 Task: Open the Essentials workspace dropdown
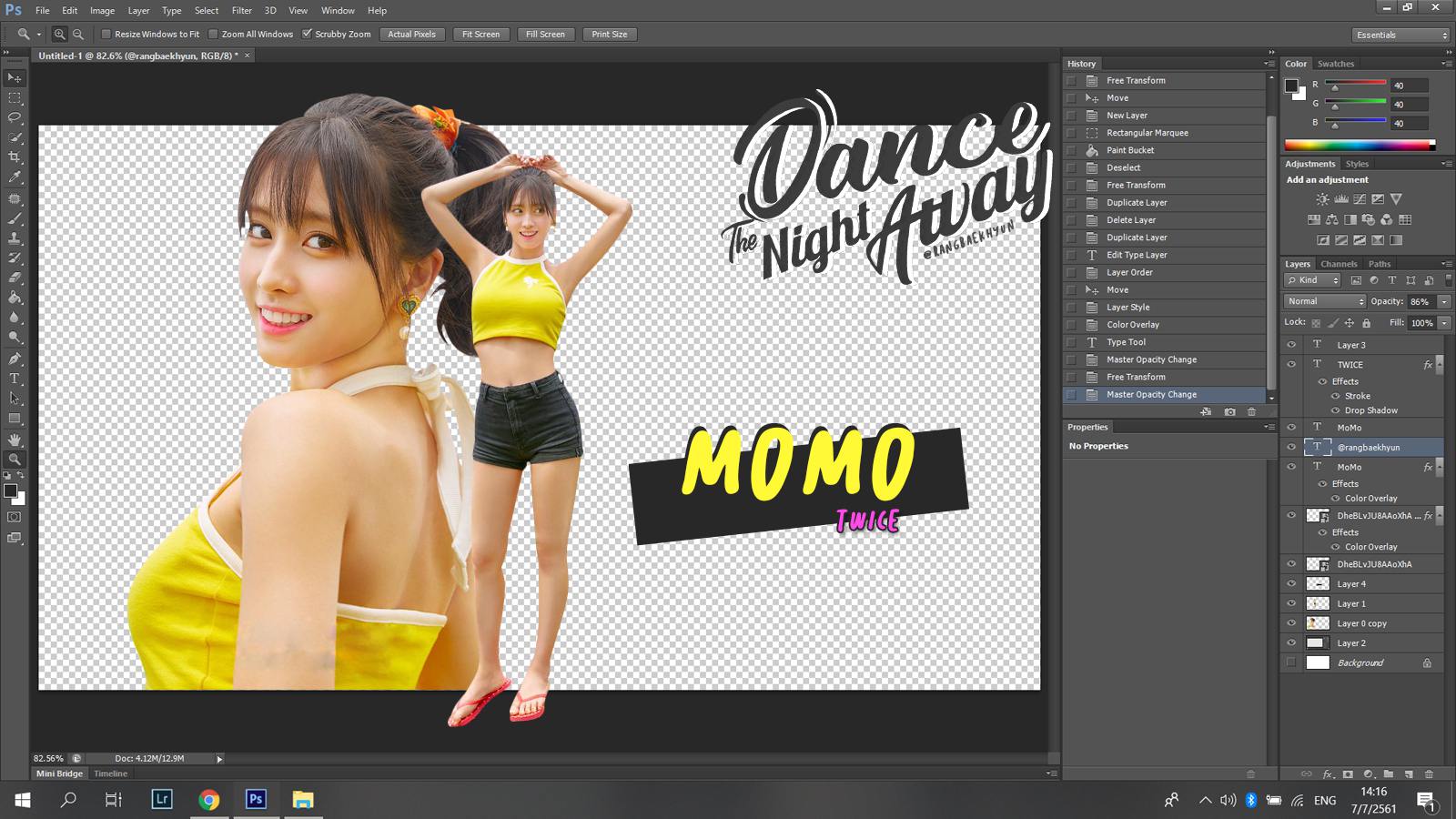click(1400, 35)
